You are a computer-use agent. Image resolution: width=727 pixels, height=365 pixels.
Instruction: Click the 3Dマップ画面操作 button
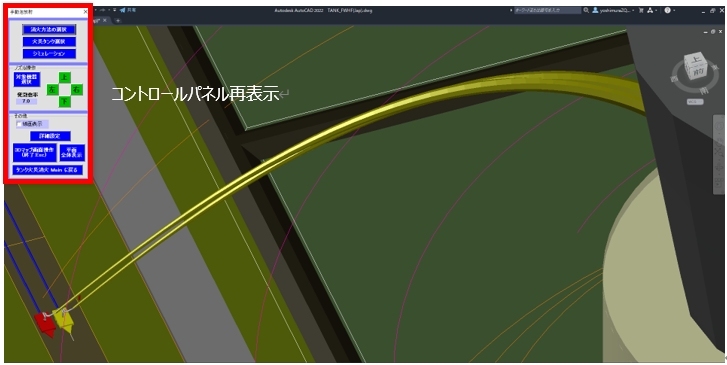[35, 153]
